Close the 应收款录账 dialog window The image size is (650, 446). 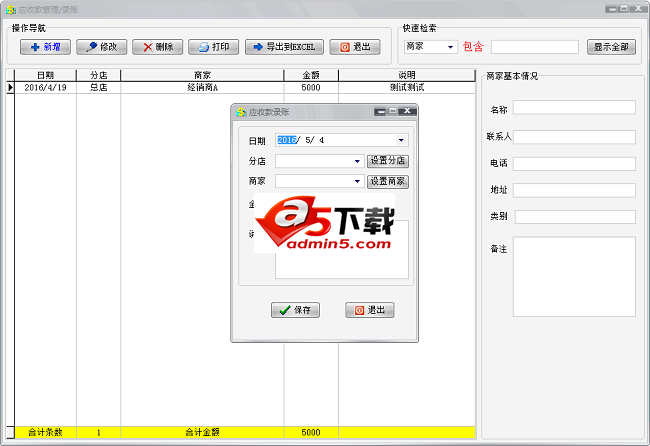point(407,111)
